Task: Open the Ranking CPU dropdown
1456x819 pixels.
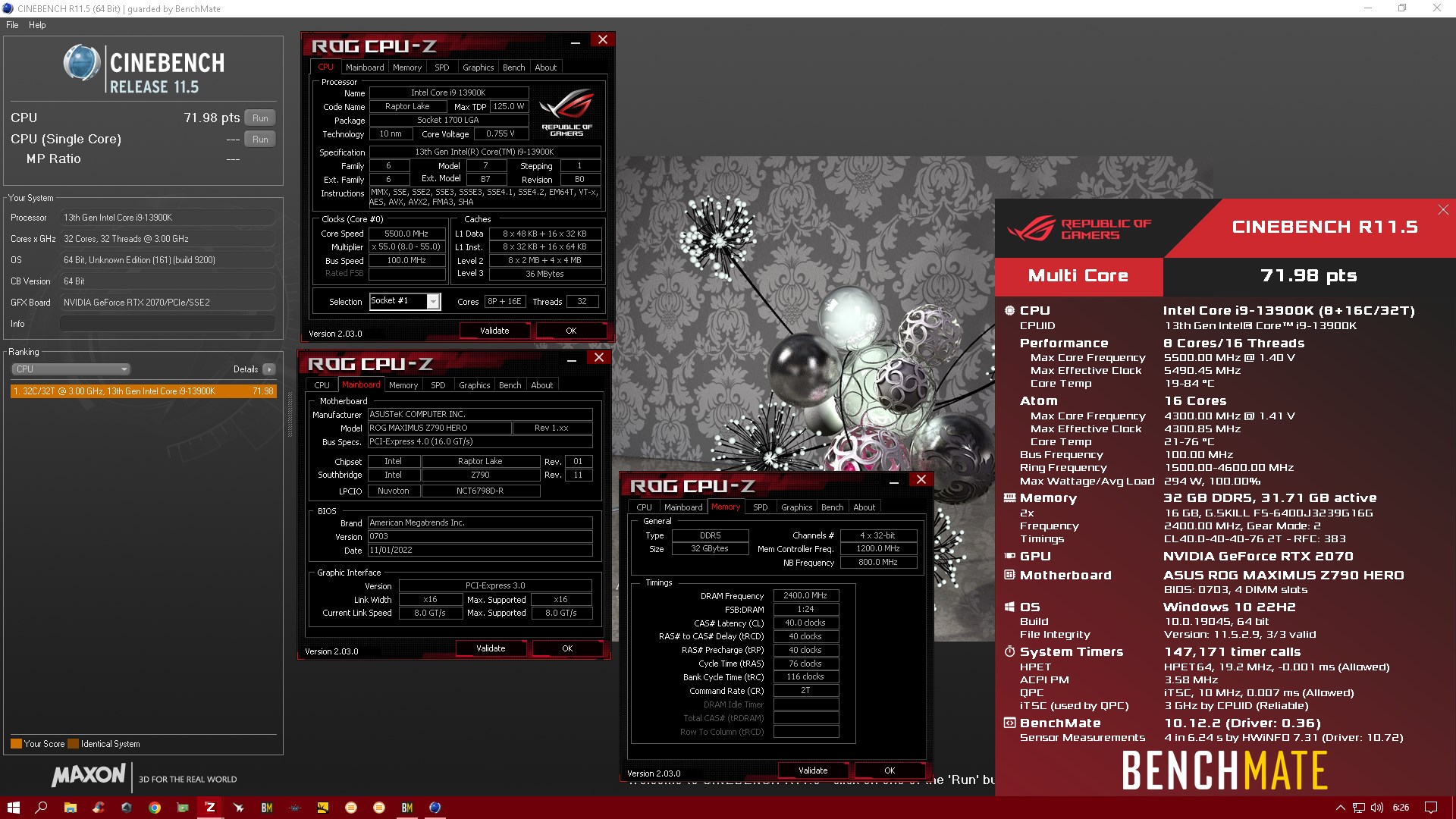Action: pyautogui.click(x=71, y=369)
